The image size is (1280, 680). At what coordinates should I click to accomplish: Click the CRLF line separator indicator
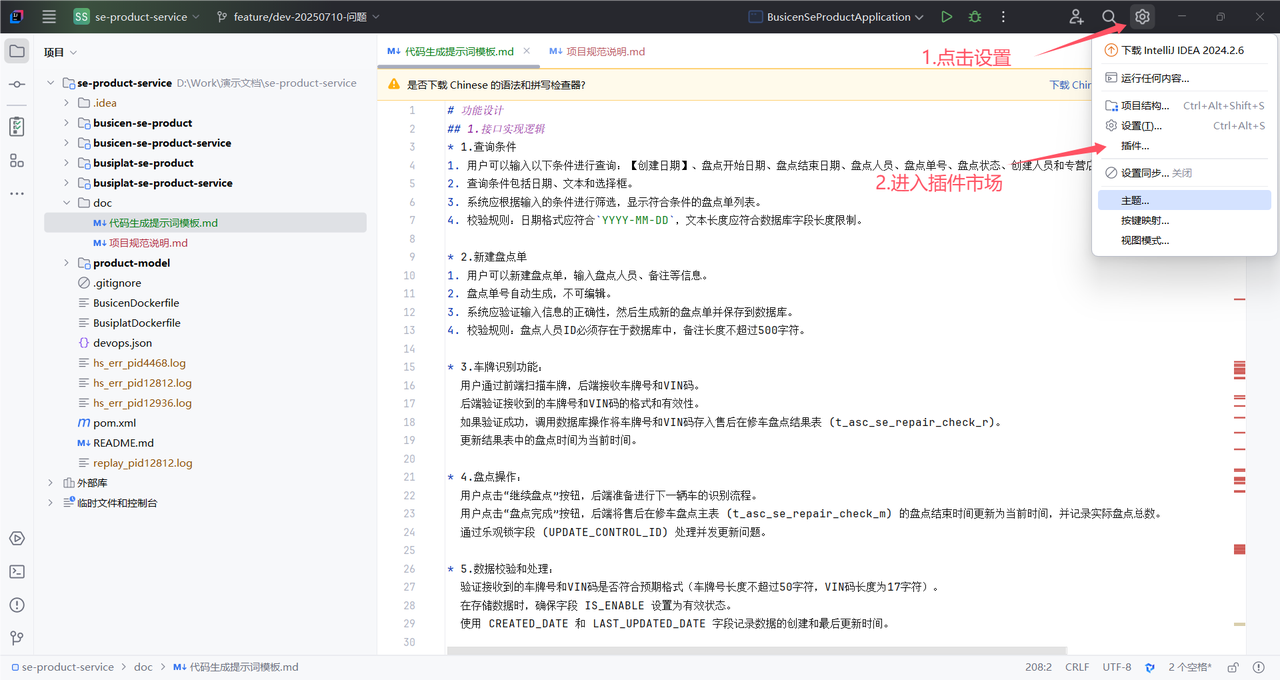pos(1077,667)
